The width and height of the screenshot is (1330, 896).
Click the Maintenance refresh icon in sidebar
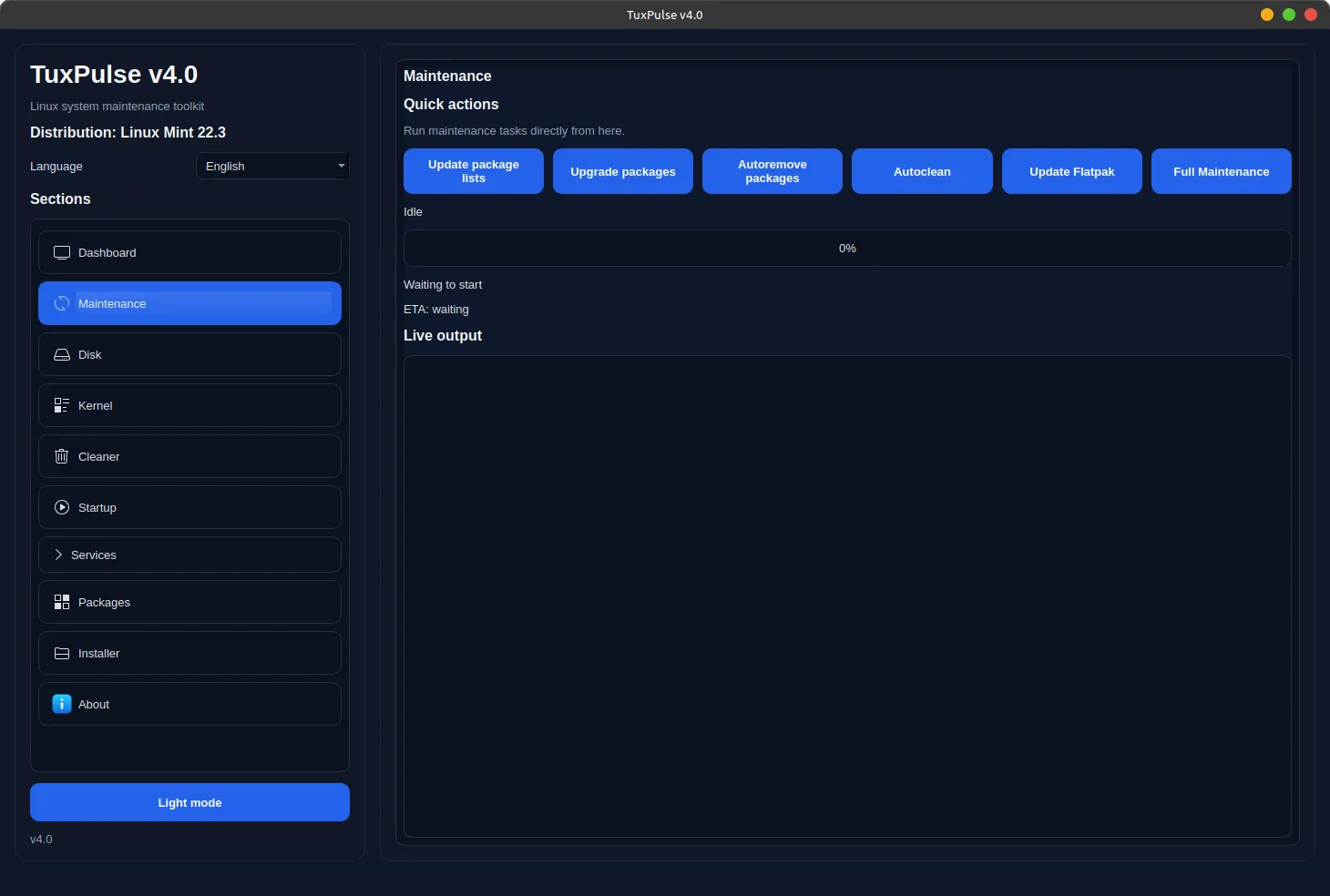[62, 303]
